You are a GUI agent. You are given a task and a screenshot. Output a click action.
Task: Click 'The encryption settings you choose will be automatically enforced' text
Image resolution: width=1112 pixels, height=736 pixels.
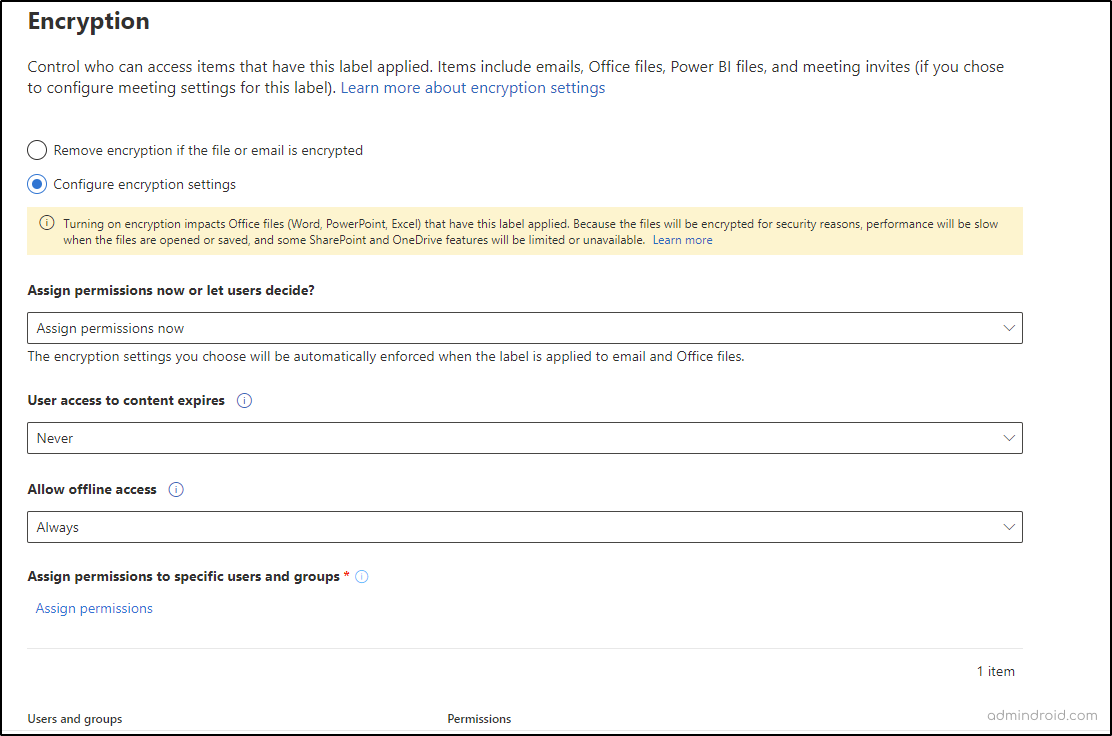(x=386, y=357)
